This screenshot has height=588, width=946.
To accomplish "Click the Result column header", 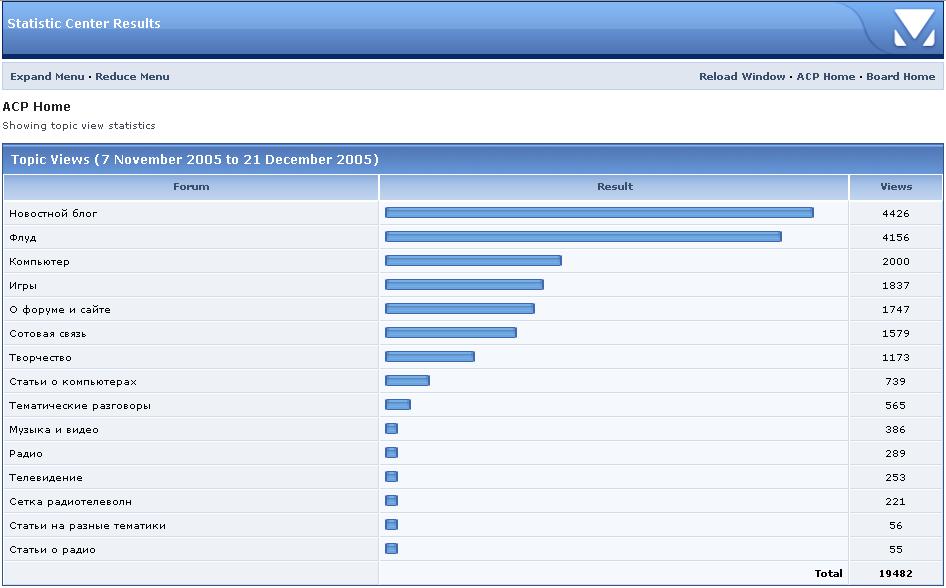I will click(614, 187).
